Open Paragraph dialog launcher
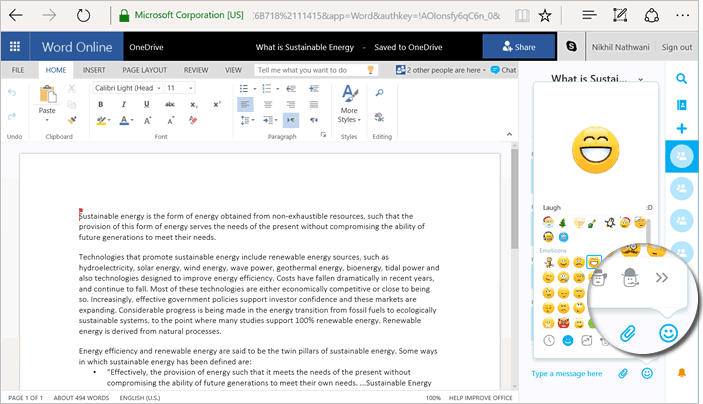The image size is (703, 404). point(323,135)
